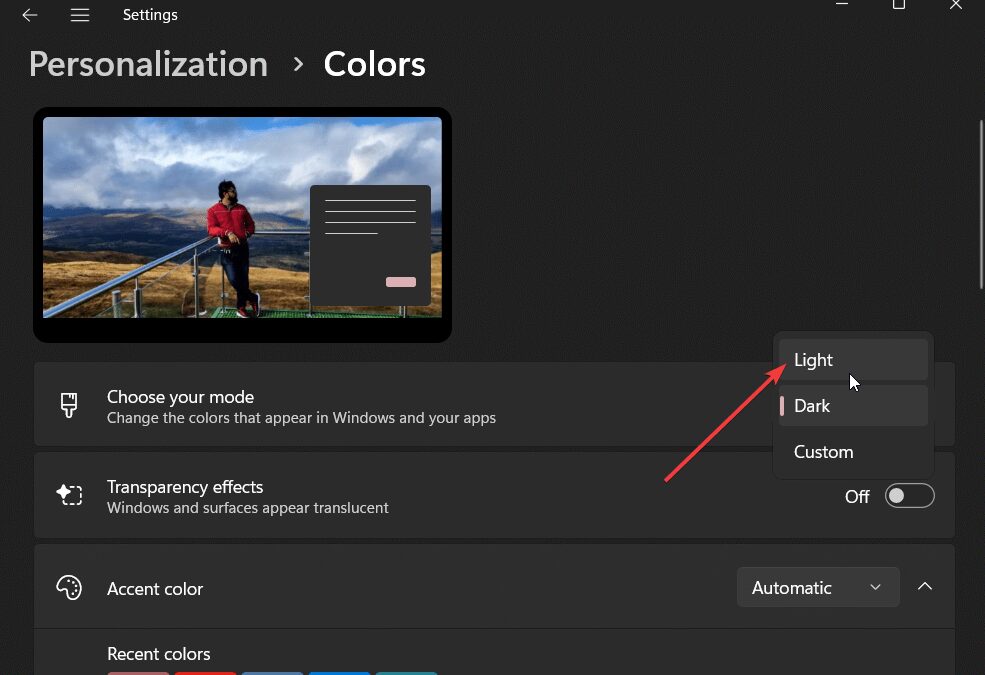
Task: Pick the teal recent color swatch
Action: [x=406, y=673]
